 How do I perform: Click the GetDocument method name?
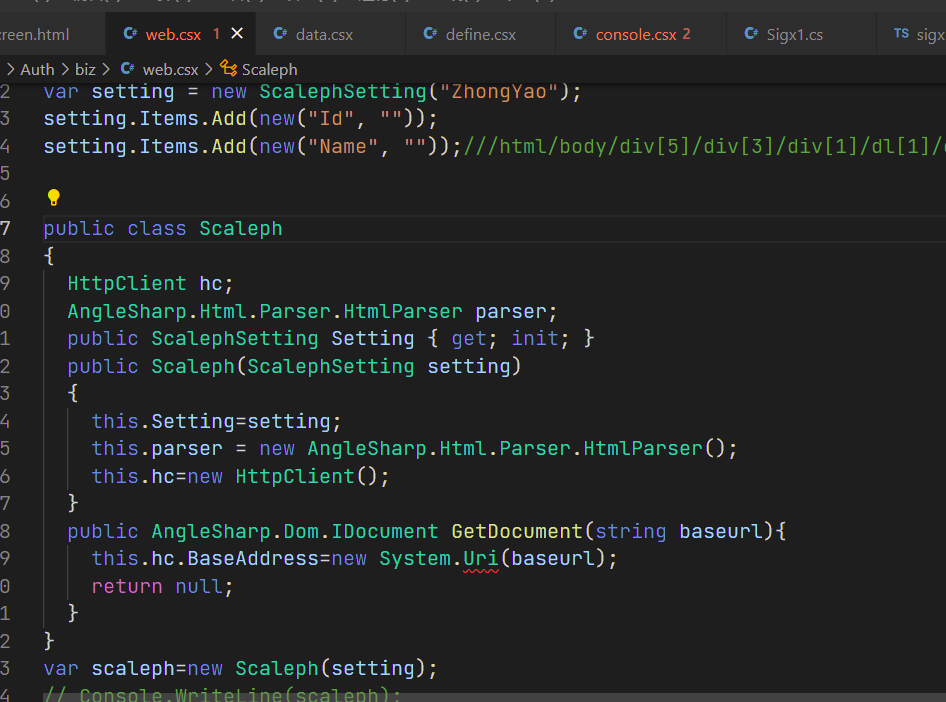click(516, 531)
